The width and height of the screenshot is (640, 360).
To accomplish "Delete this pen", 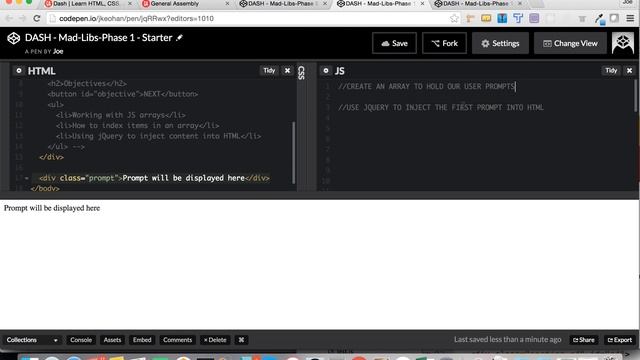I will coord(215,340).
